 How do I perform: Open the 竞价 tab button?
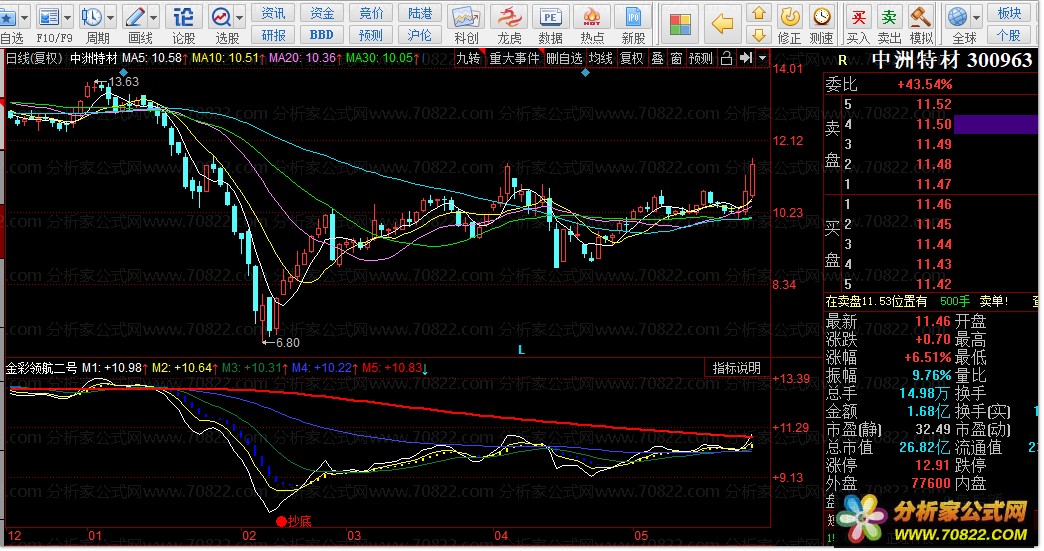pyautogui.click(x=371, y=13)
